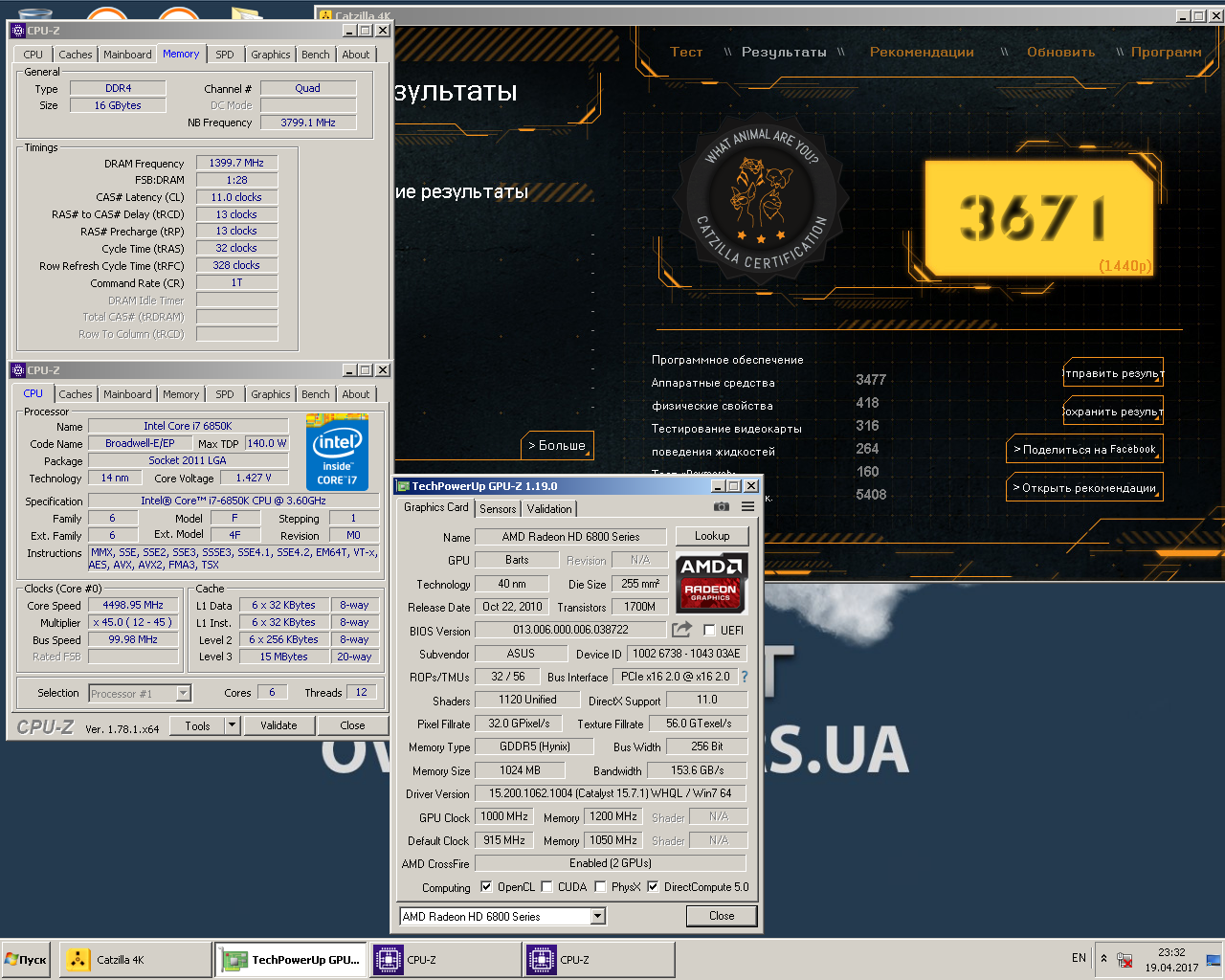Click the Catzilla 4K window title icon

point(325,16)
